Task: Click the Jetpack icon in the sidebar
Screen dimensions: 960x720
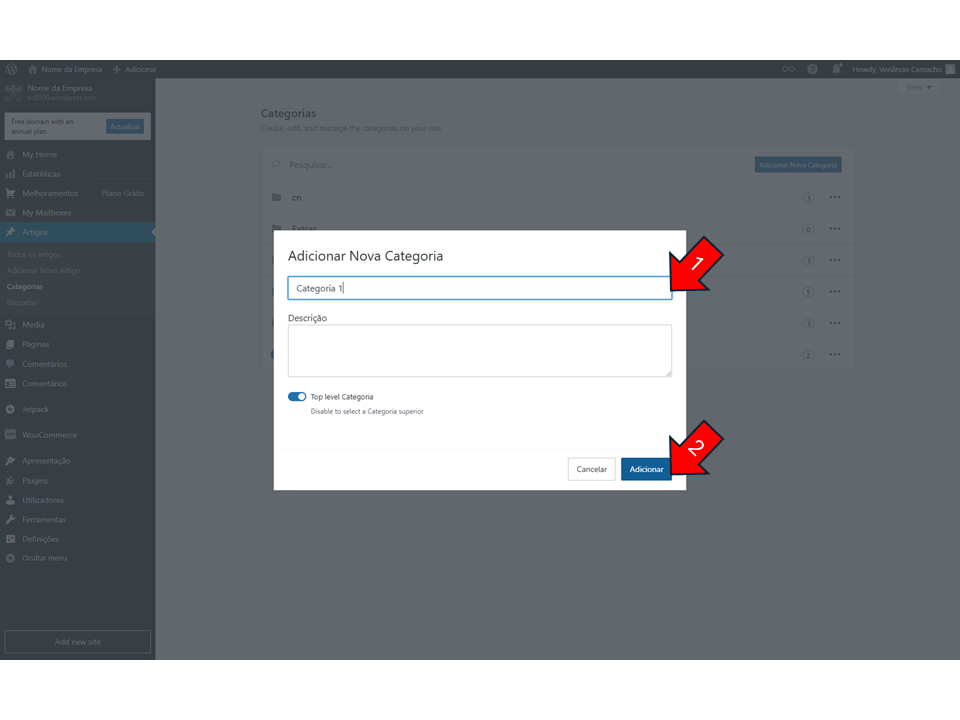Action: coord(10,409)
